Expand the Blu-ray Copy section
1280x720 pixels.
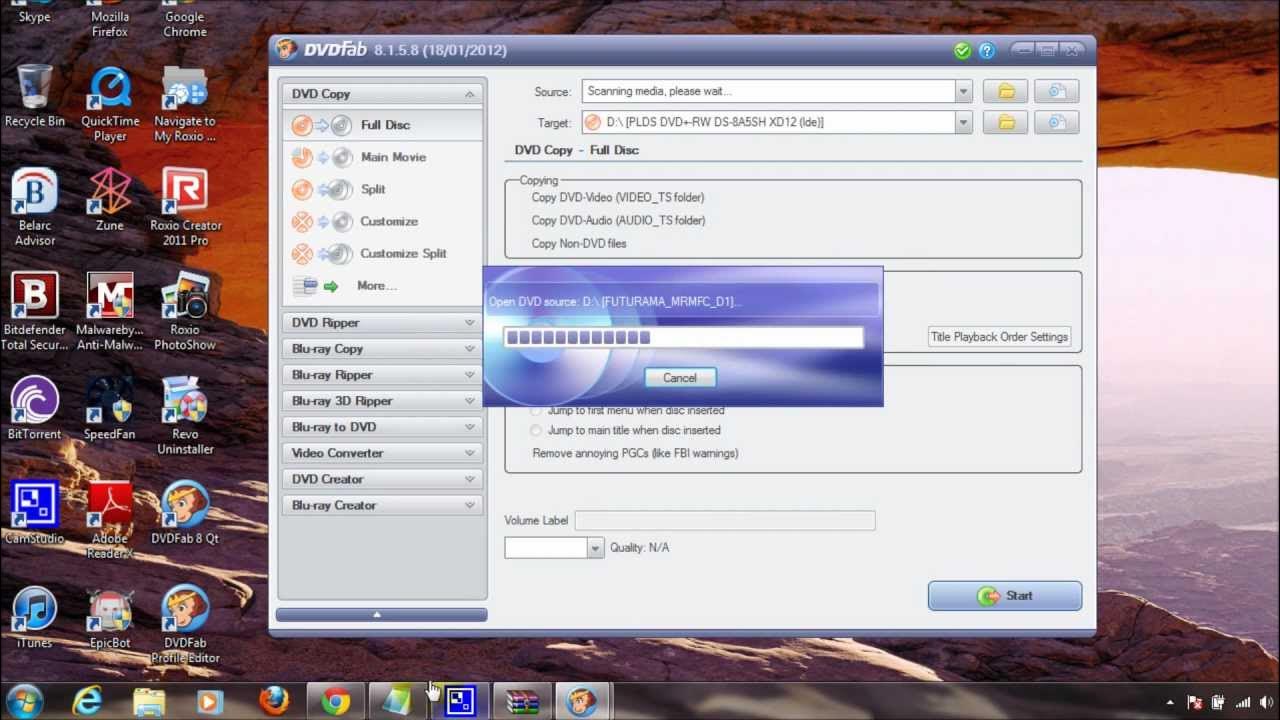pos(470,349)
